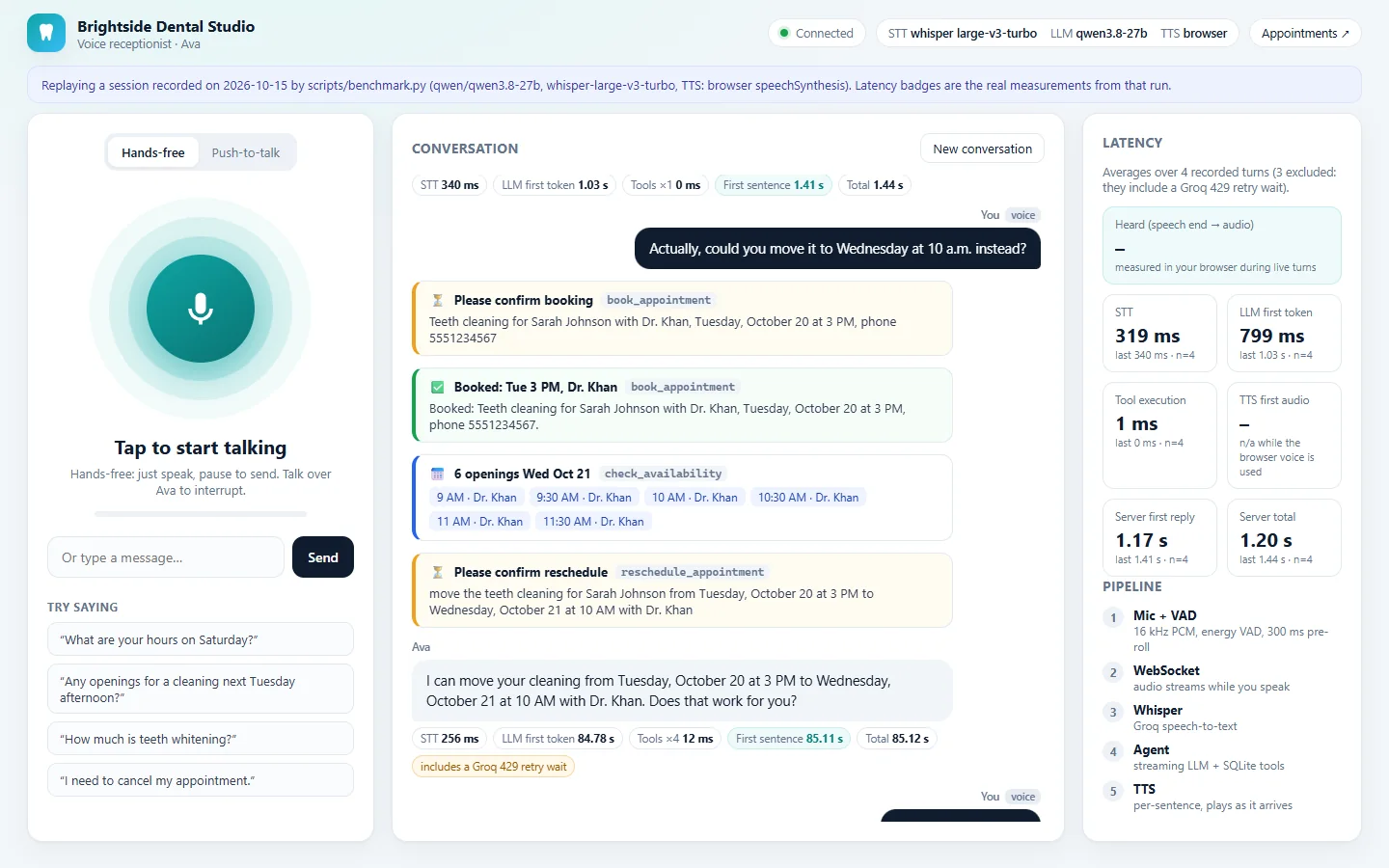Click the green checkmark icon beside Booked

tap(437, 387)
